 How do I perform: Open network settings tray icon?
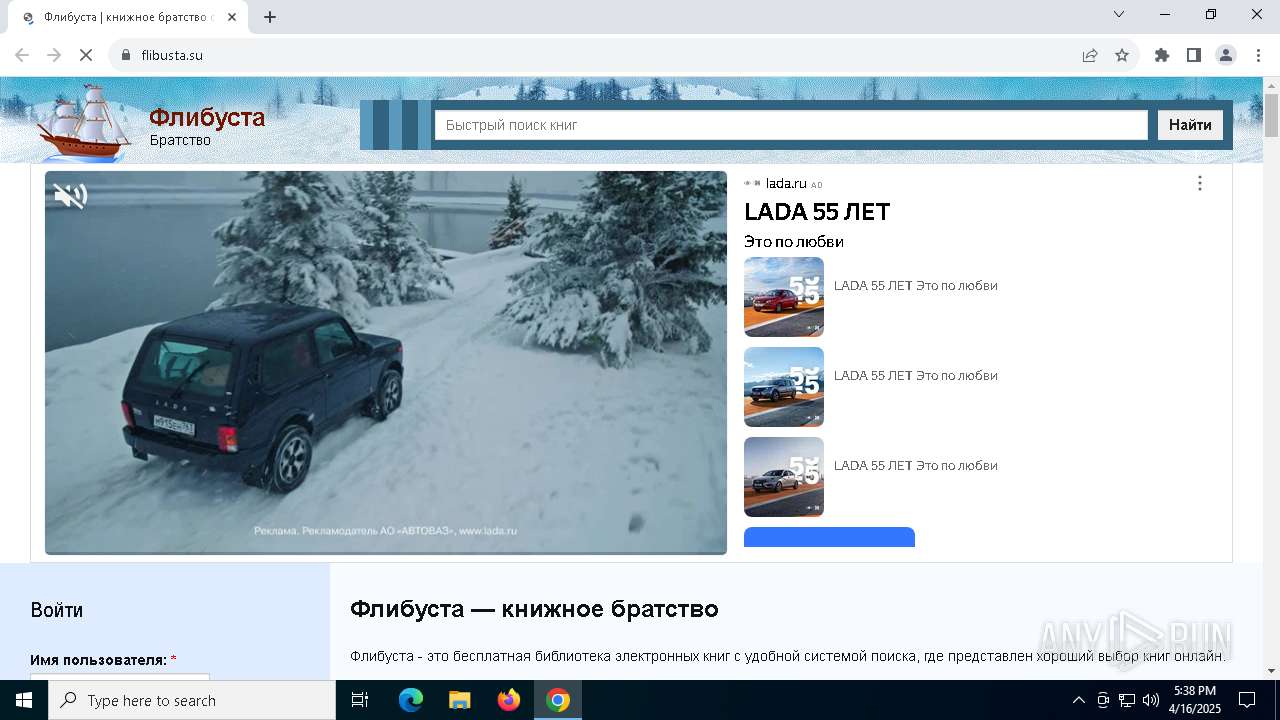1127,700
